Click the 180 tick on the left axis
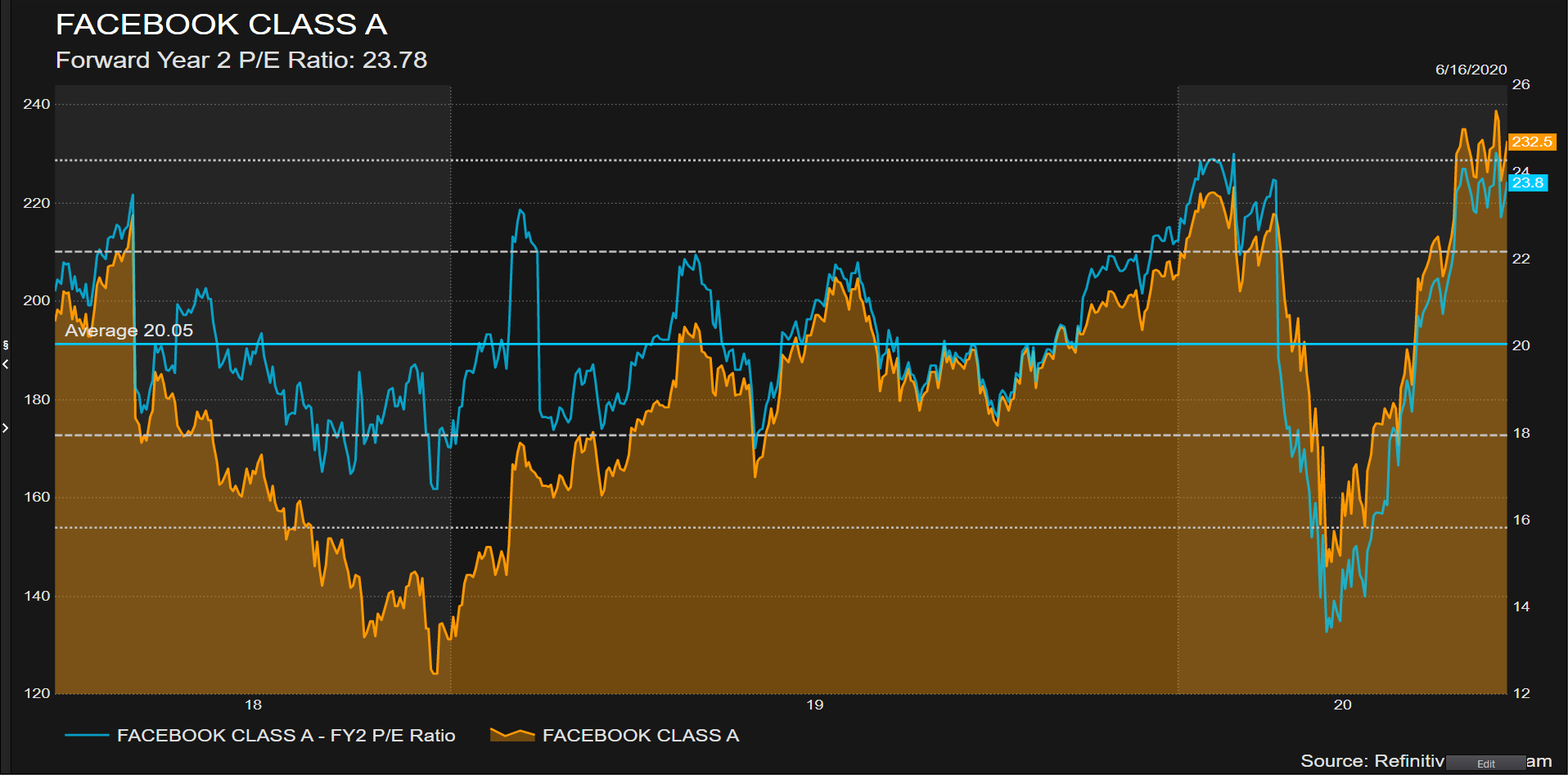The height and width of the screenshot is (775, 1568). pyautogui.click(x=37, y=399)
